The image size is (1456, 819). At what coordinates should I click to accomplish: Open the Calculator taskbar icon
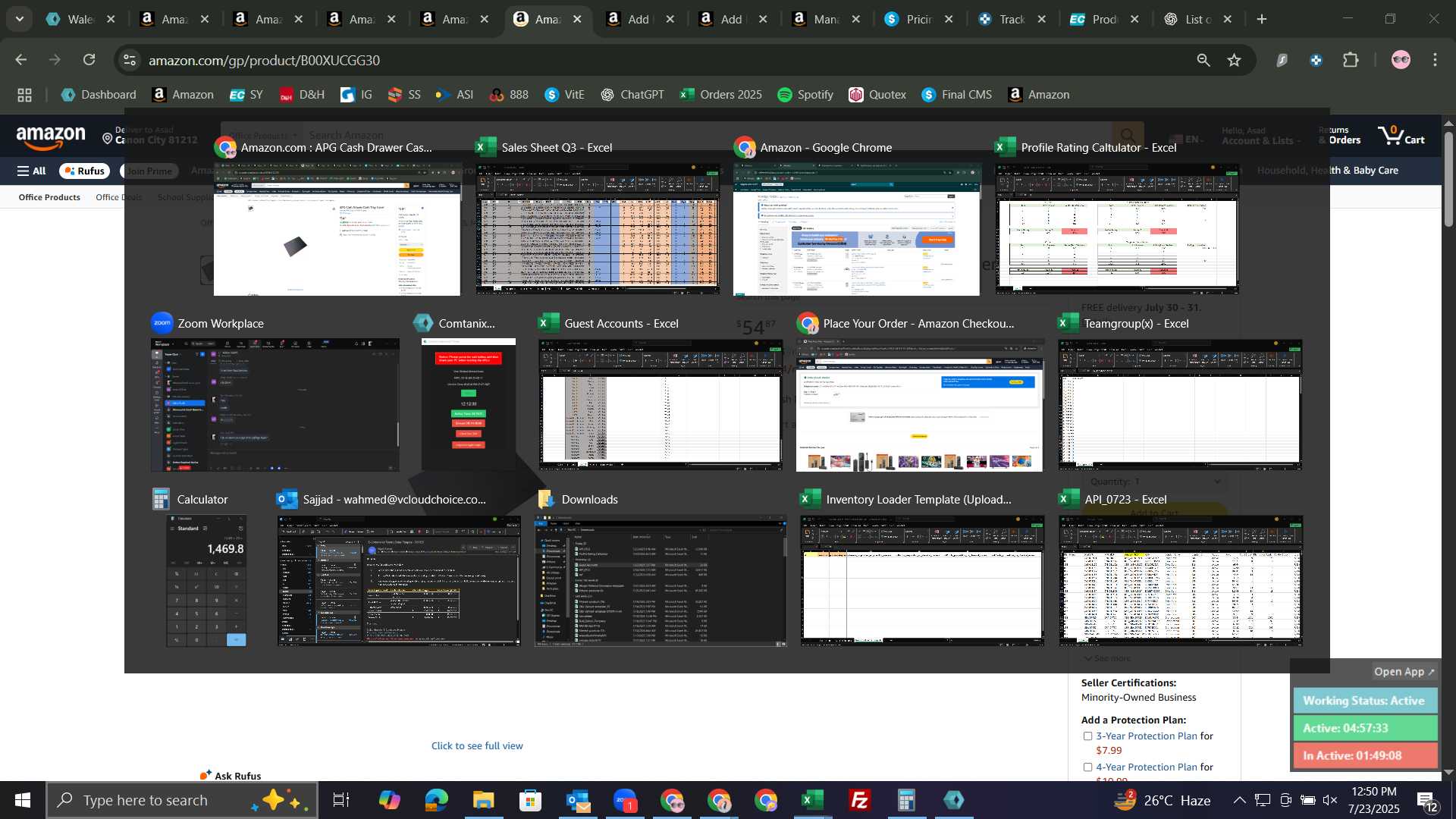pos(906,800)
